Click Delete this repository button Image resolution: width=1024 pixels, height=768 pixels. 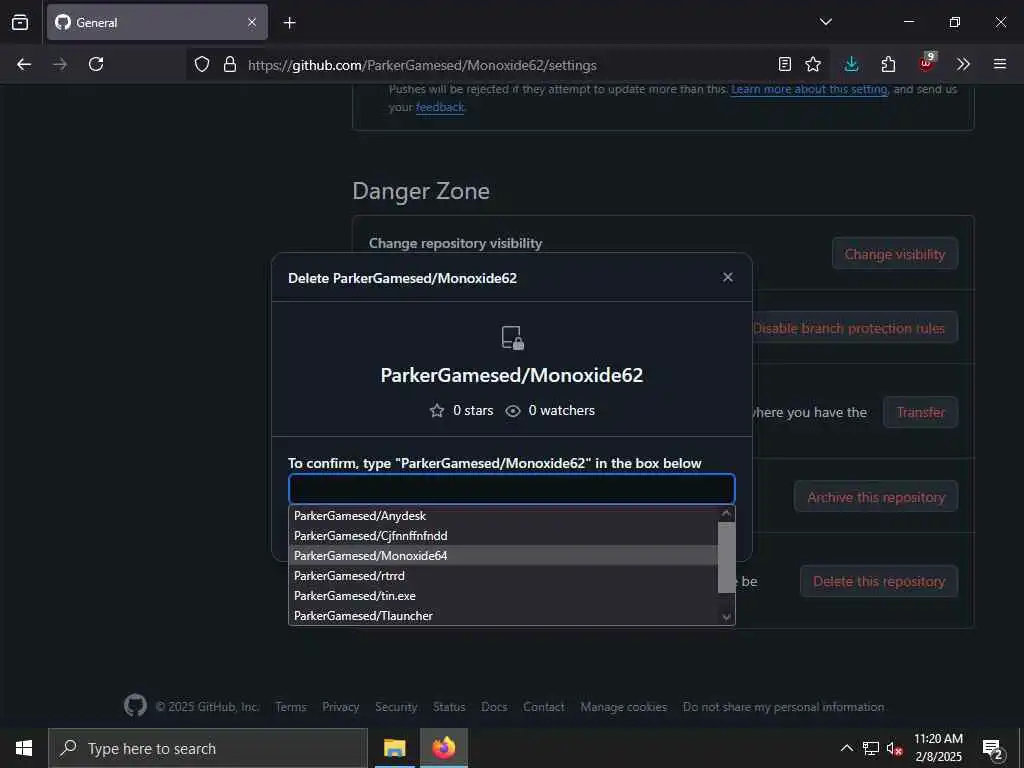point(878,581)
